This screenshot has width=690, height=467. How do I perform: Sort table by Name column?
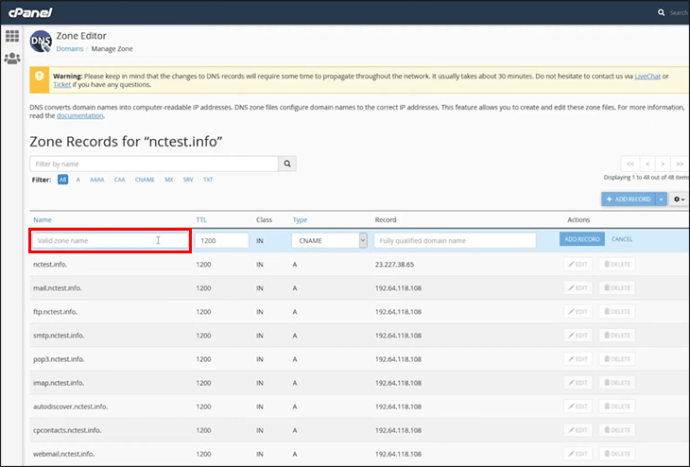point(42,220)
